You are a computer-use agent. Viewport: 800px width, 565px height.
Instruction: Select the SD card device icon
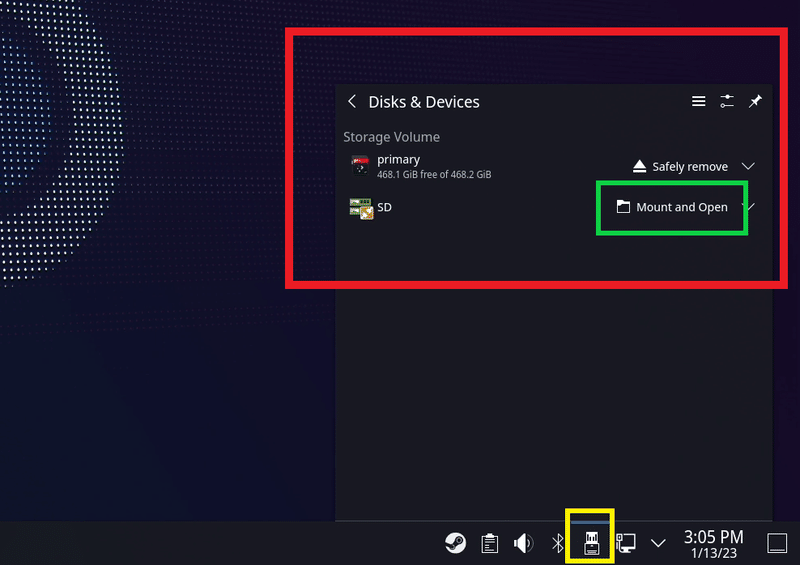point(361,208)
